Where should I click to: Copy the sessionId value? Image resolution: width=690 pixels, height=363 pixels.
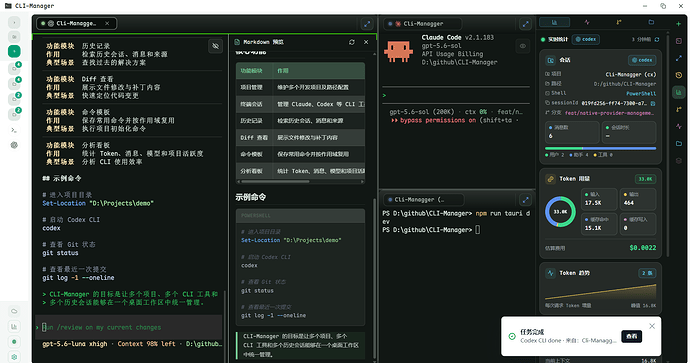point(653,103)
